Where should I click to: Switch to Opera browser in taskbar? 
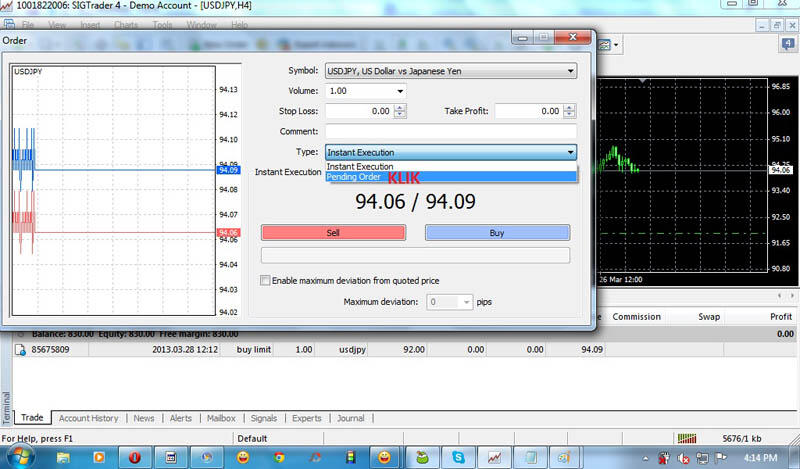click(x=134, y=457)
